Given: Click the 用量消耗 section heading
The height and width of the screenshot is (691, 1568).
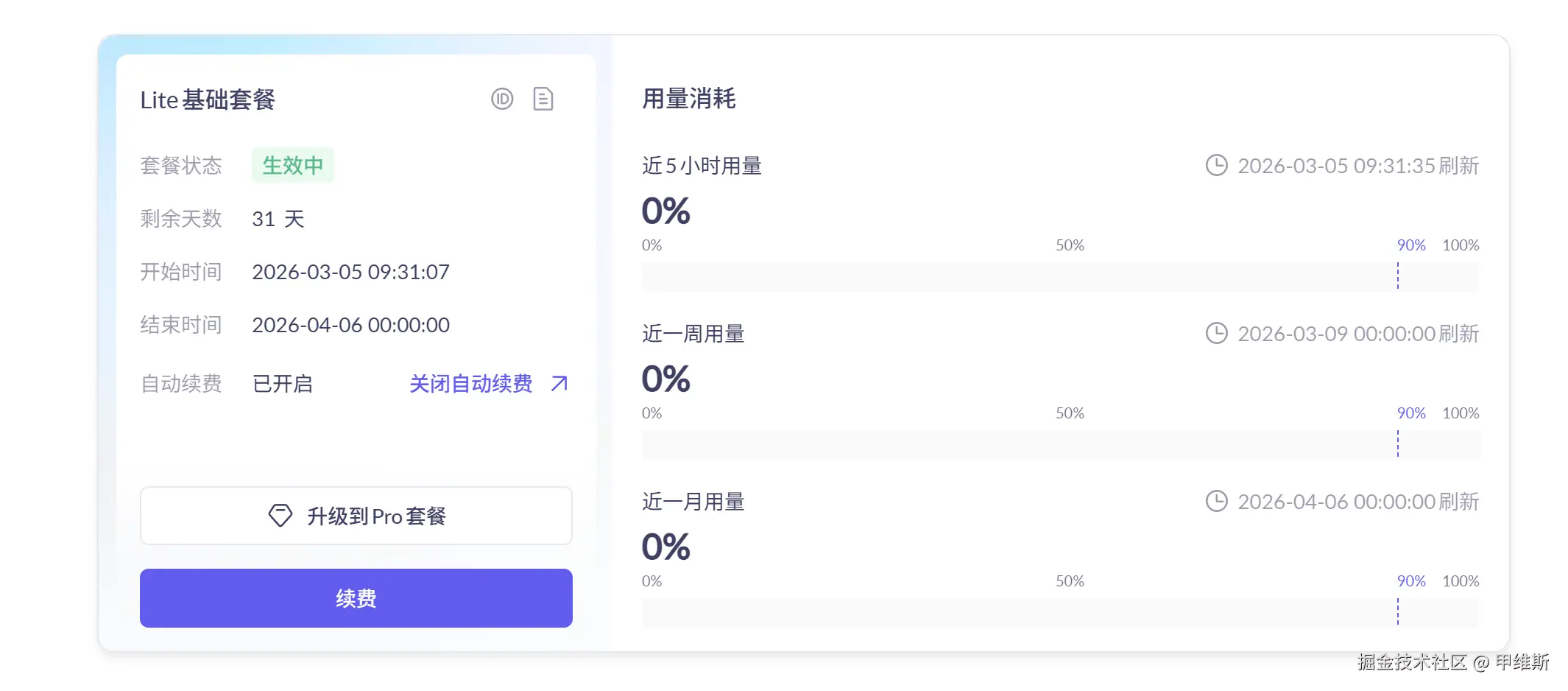Looking at the screenshot, I should click(x=689, y=99).
